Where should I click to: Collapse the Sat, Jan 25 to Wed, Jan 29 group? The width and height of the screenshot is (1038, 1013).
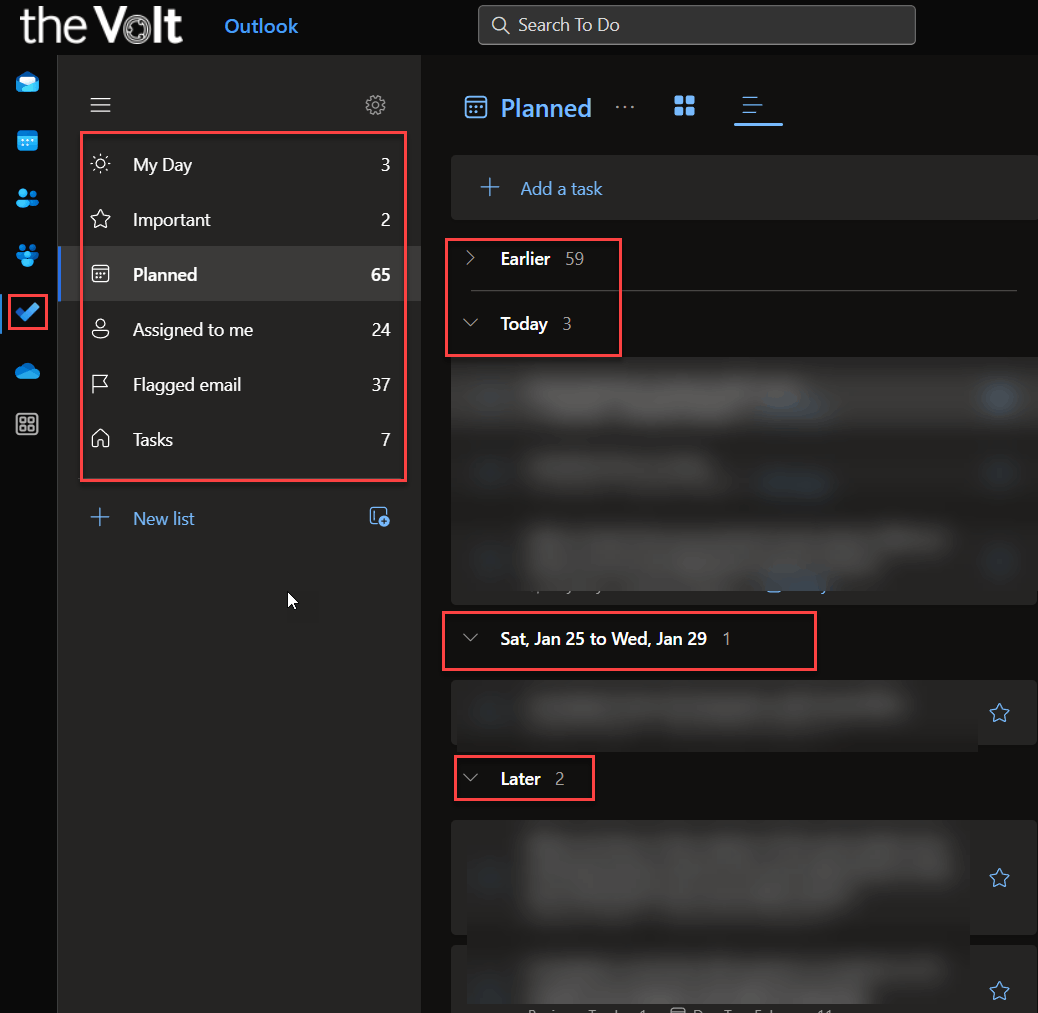(x=471, y=638)
